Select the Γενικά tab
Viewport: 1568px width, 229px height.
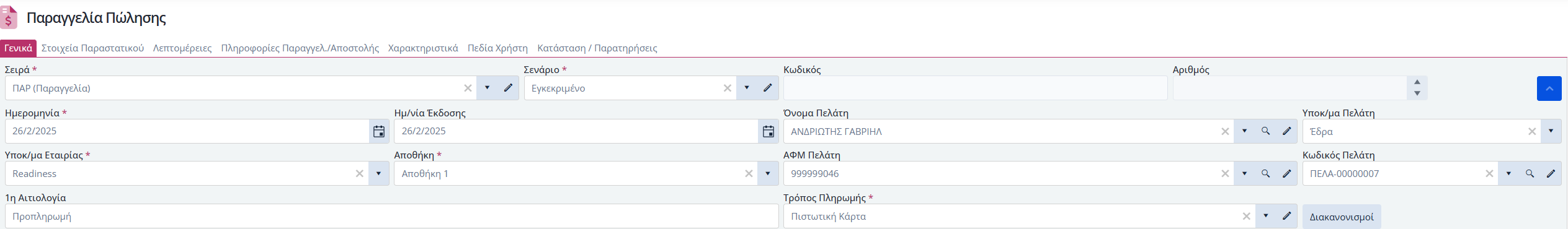point(18,48)
